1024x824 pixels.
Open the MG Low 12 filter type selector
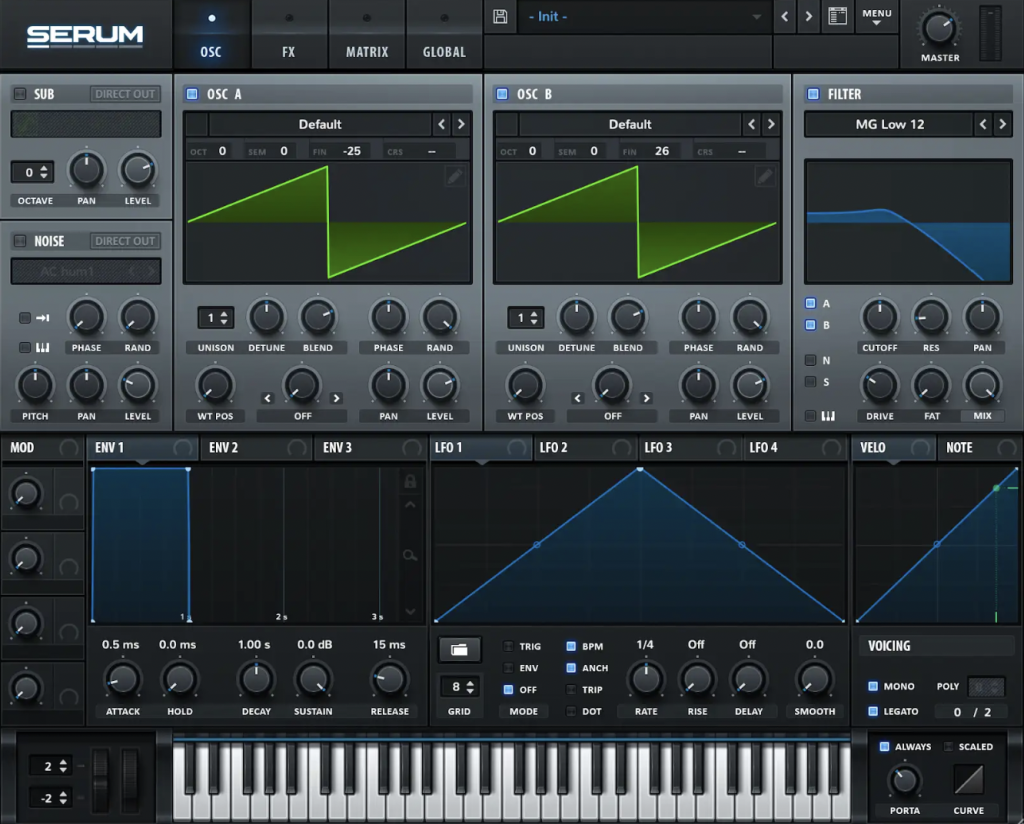888,124
